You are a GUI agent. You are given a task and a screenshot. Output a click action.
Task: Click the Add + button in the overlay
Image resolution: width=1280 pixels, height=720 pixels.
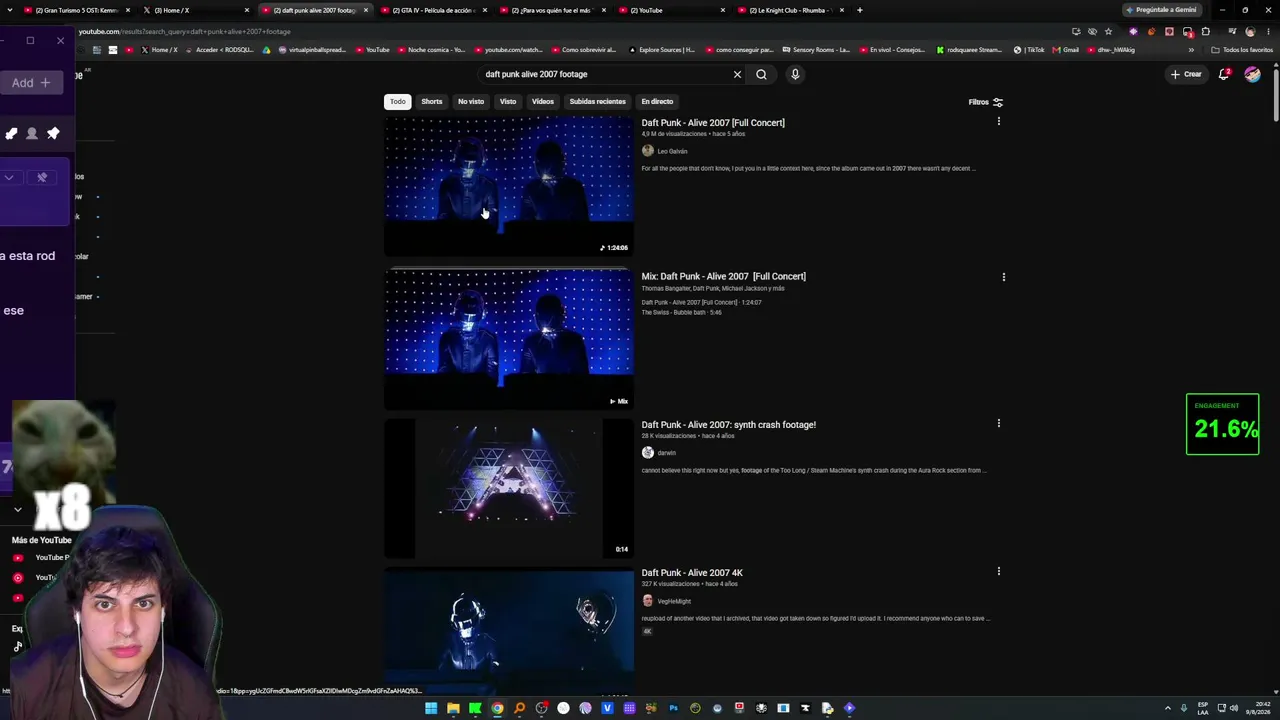pos(31,83)
